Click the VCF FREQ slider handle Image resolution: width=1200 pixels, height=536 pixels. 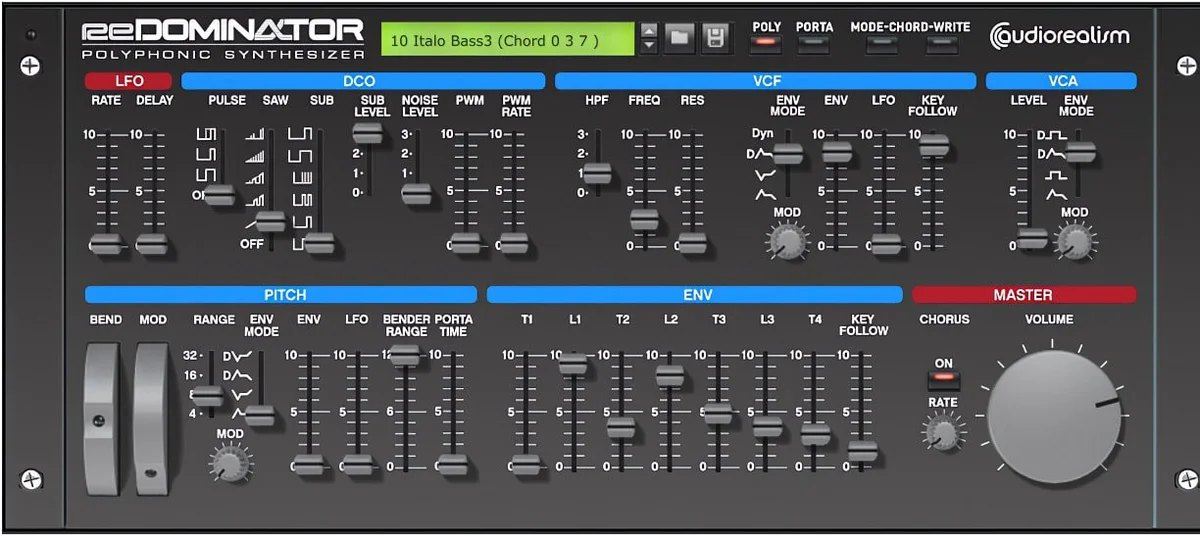[644, 218]
